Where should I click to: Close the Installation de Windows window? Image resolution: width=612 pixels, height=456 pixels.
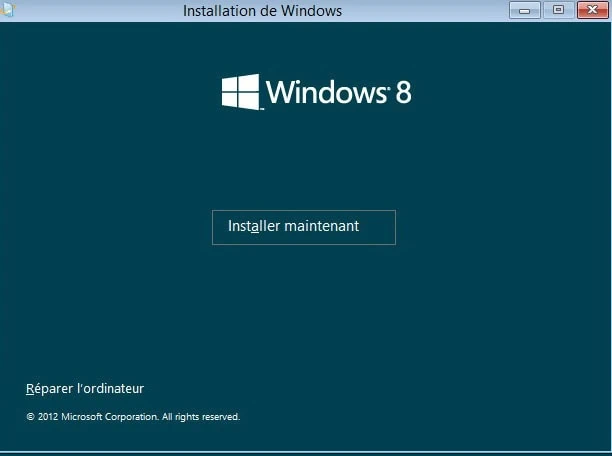pyautogui.click(x=592, y=10)
